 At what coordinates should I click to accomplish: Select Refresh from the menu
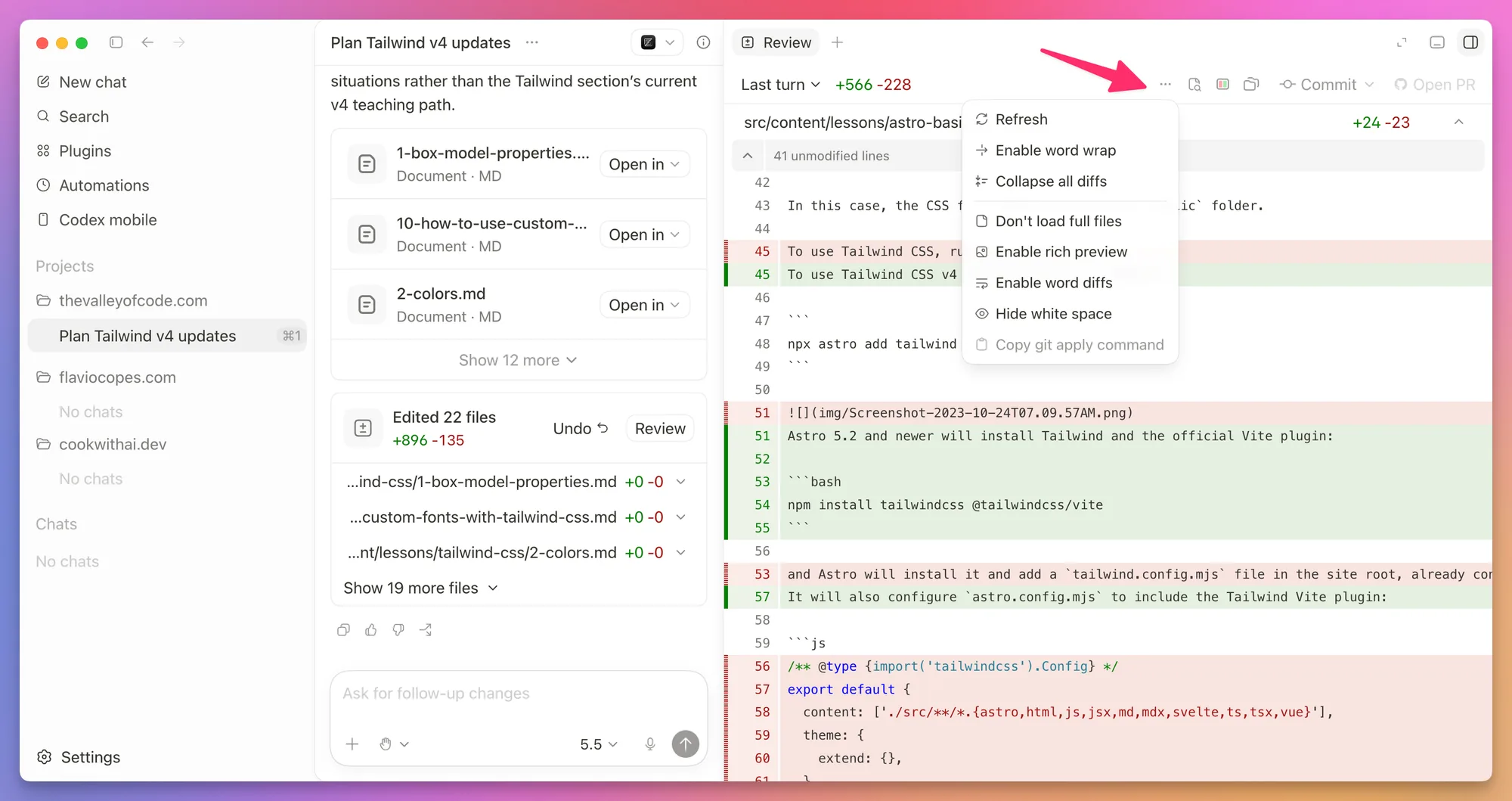point(1070,120)
